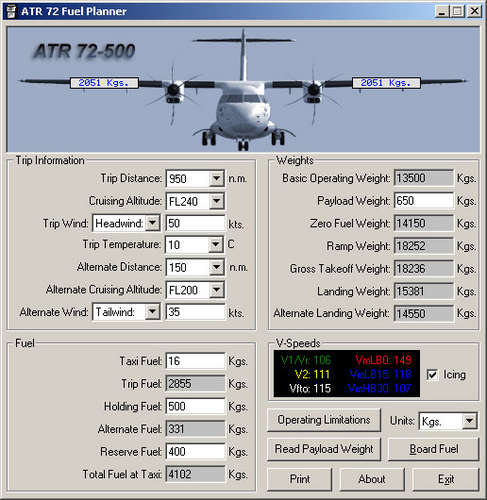Click the Taxi Fuel input field
Image resolution: width=487 pixels, height=500 pixels.
[x=196, y=361]
